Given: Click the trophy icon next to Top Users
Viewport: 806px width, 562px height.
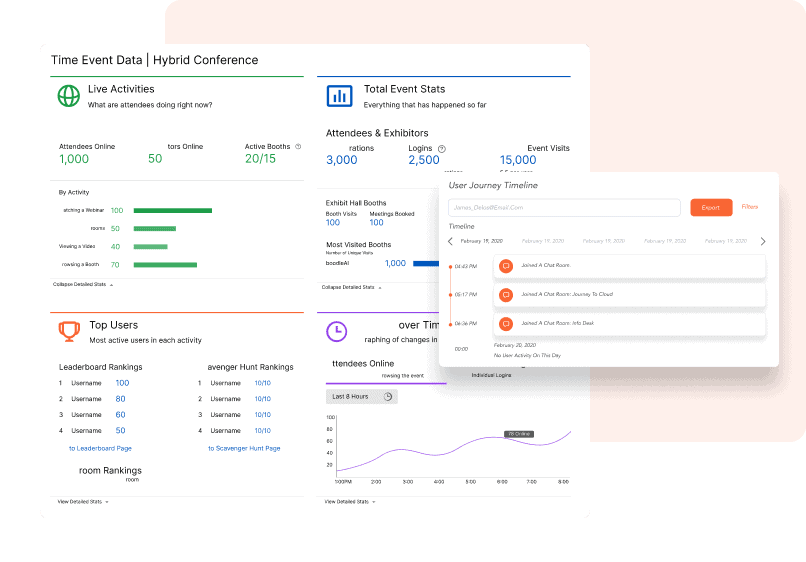Looking at the screenshot, I should [68, 330].
